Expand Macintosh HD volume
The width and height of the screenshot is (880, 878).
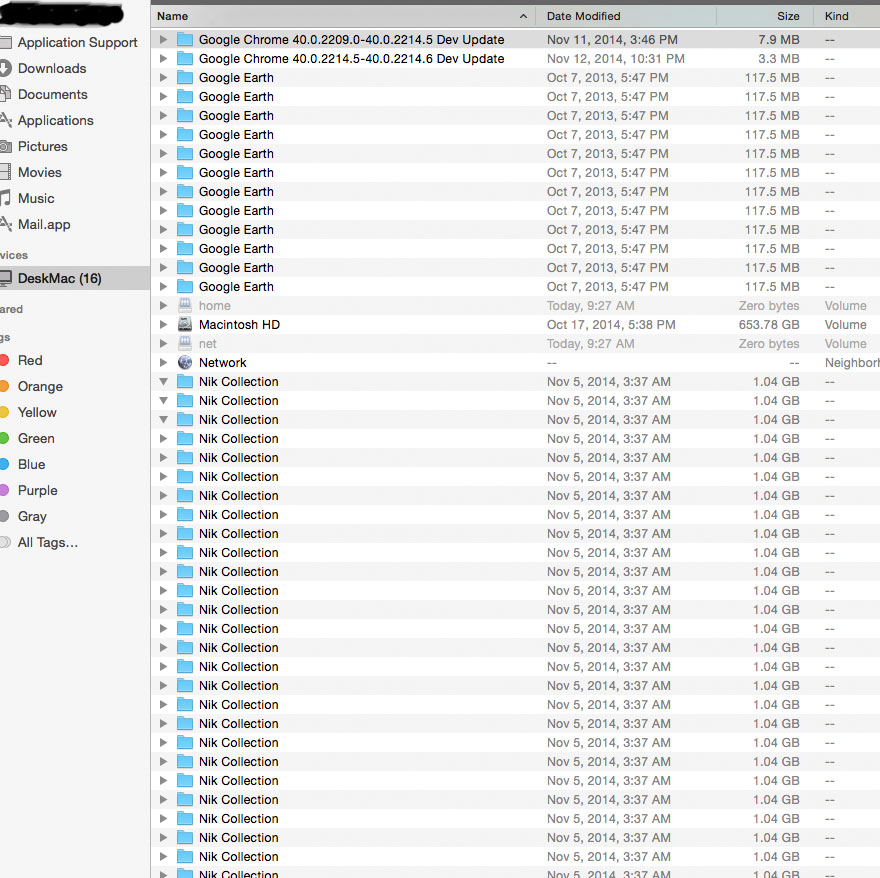(163, 324)
